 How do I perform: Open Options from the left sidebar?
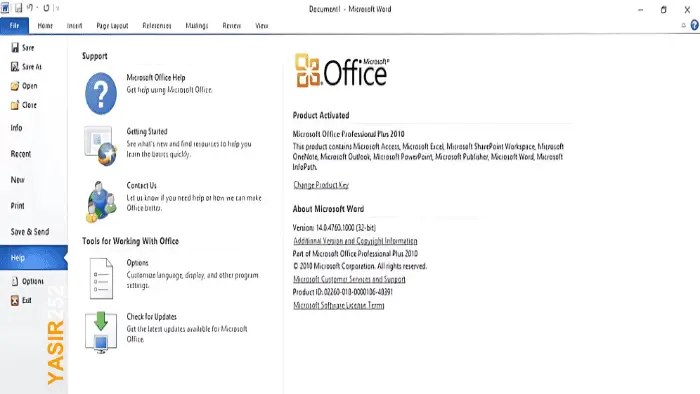[x=27, y=281]
